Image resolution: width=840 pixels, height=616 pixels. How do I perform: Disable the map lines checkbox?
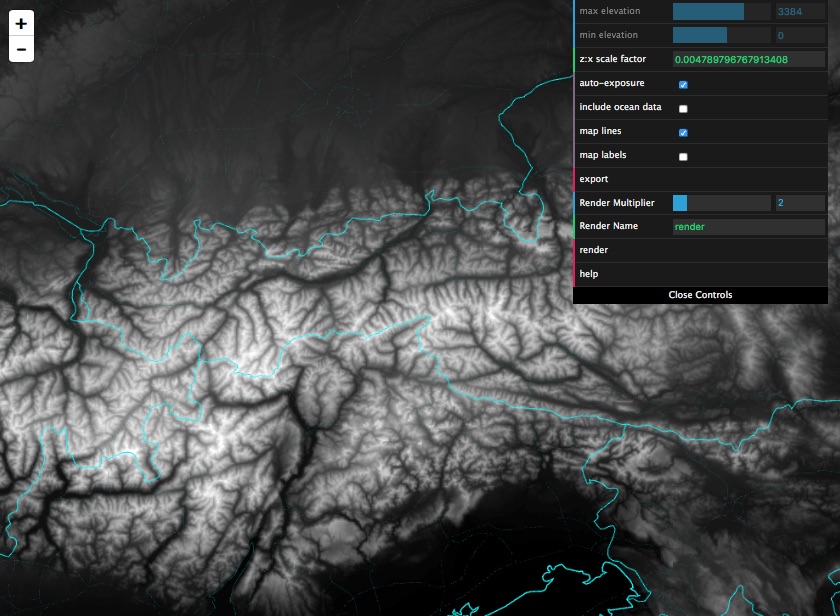pyautogui.click(x=683, y=132)
